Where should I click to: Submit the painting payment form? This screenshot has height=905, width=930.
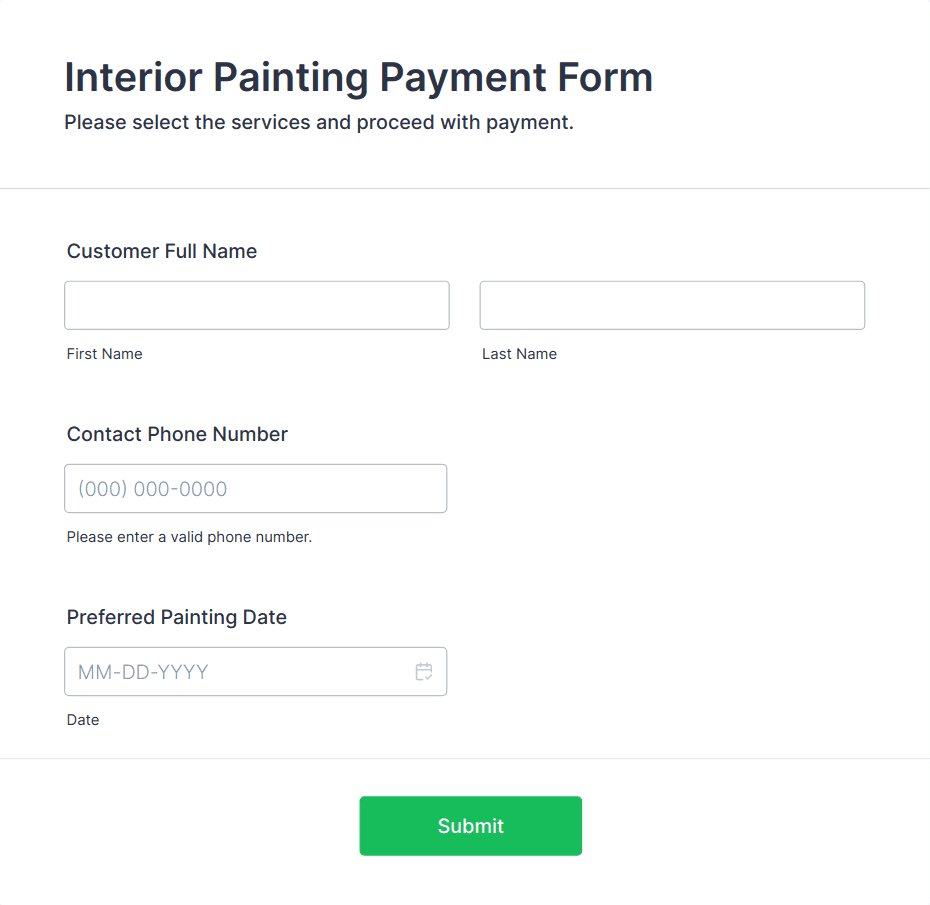tap(470, 826)
